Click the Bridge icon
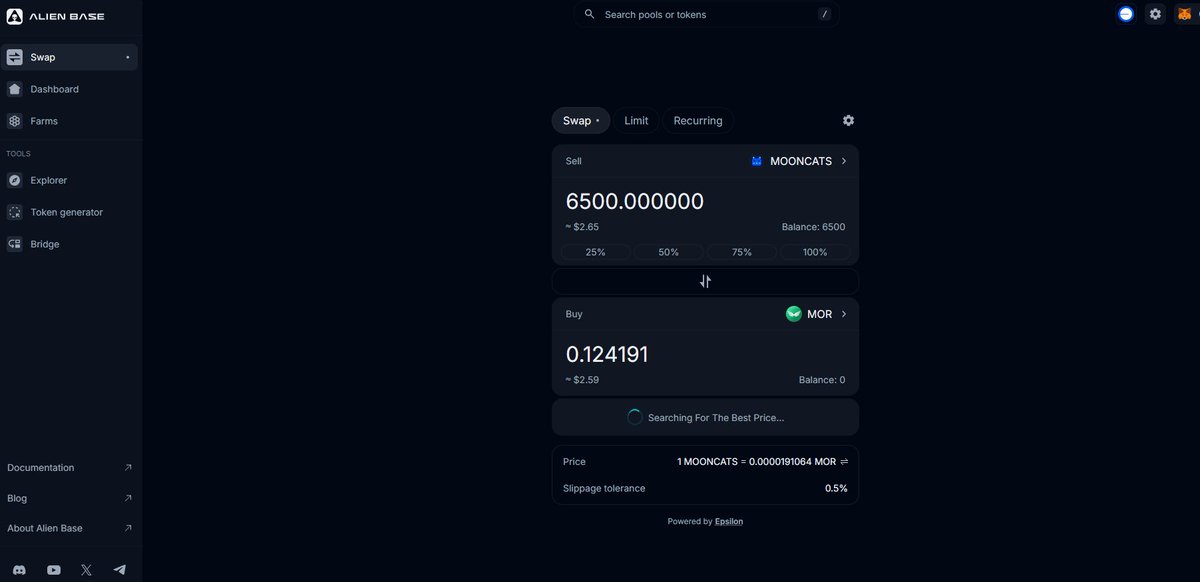This screenshot has height=582, width=1200. [x=14, y=244]
